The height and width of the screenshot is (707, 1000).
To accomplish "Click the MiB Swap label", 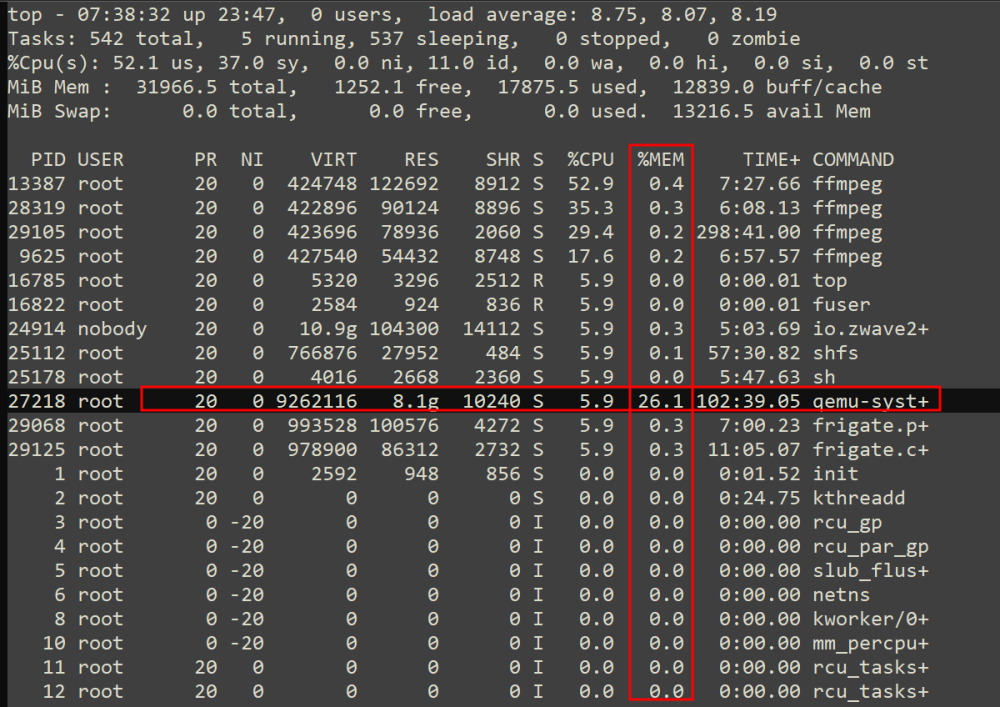I will pos(59,112).
